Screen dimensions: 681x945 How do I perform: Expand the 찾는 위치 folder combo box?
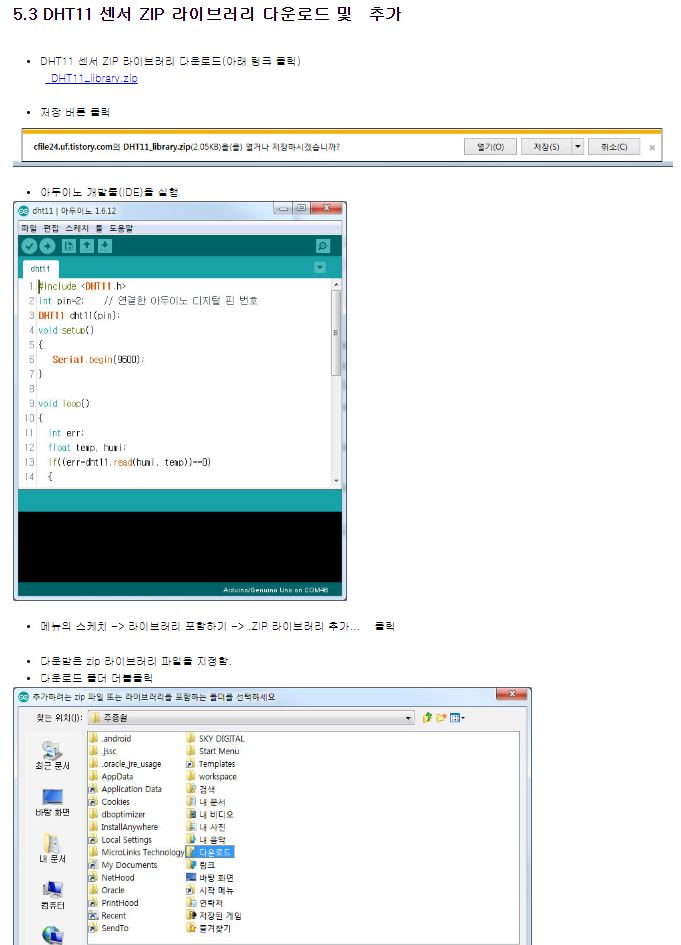pyautogui.click(x=409, y=718)
